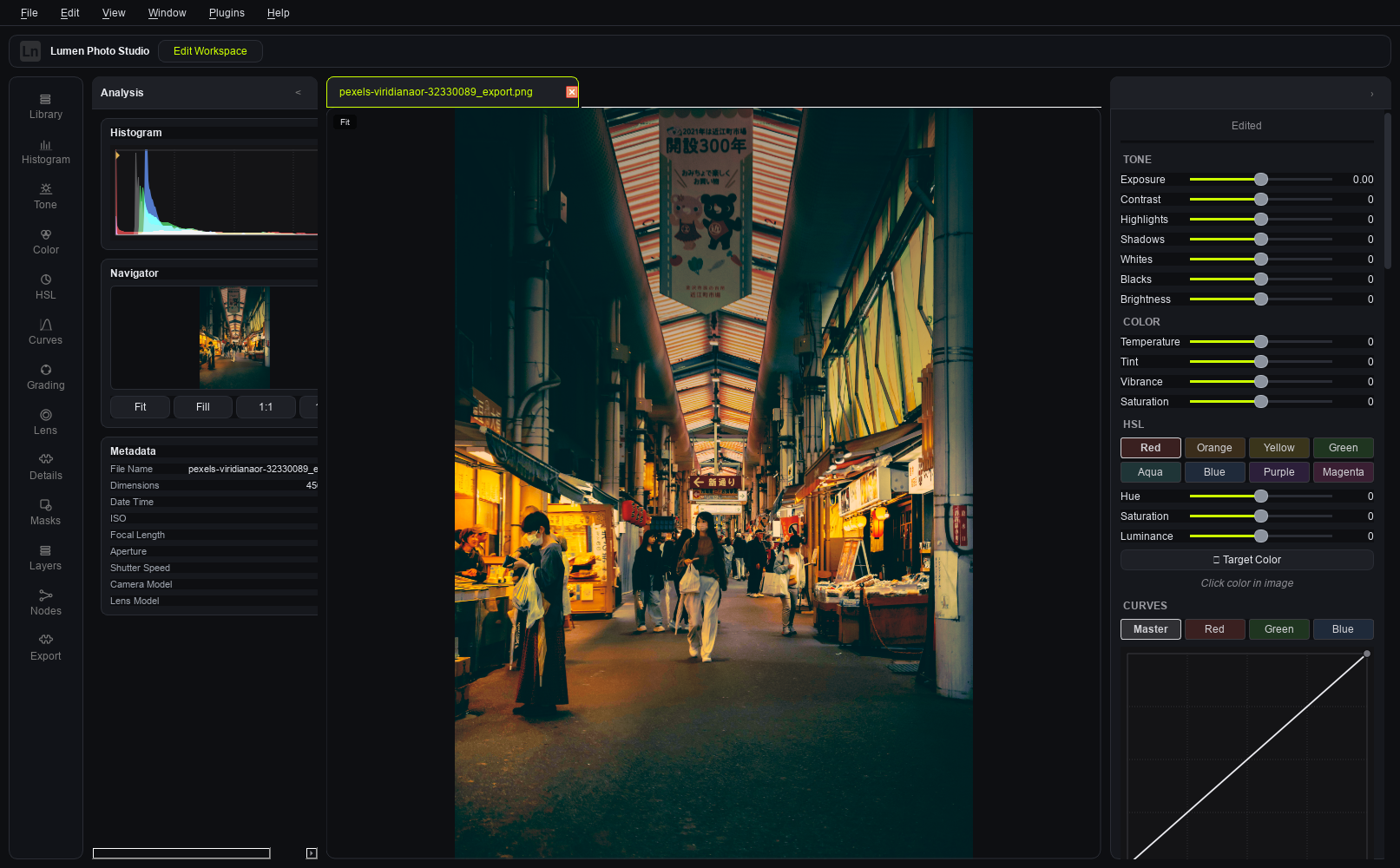This screenshot has height=868, width=1400.
Task: Select the Aqua HSL color channel
Action: (x=1150, y=472)
